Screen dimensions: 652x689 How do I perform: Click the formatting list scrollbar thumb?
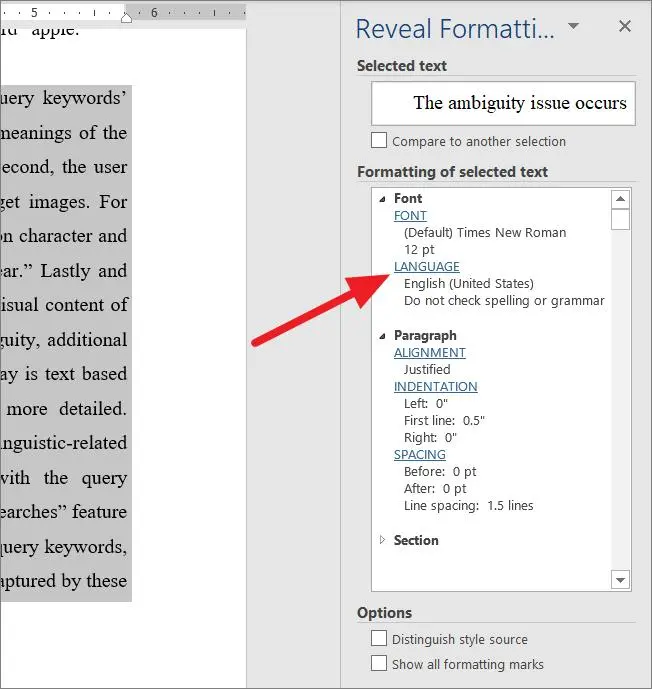click(620, 220)
